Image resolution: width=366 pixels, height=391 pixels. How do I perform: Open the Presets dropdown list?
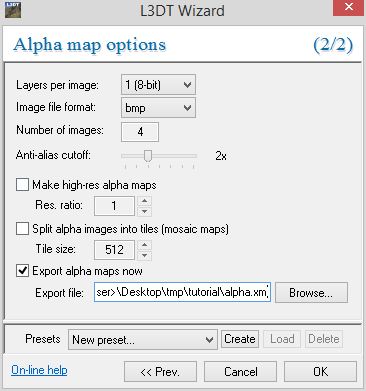143,340
